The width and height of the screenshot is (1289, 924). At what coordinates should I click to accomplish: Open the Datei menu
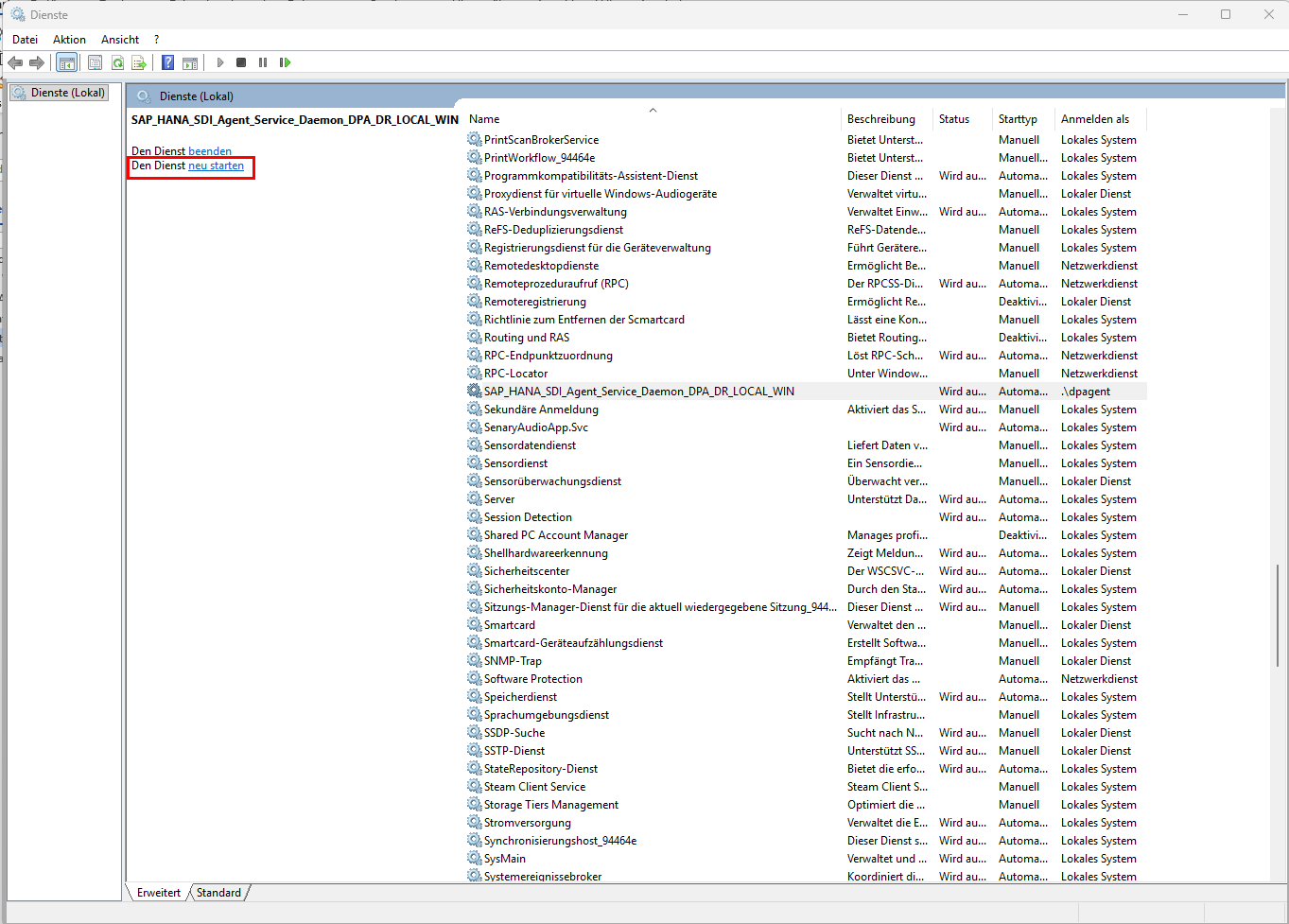coord(26,40)
